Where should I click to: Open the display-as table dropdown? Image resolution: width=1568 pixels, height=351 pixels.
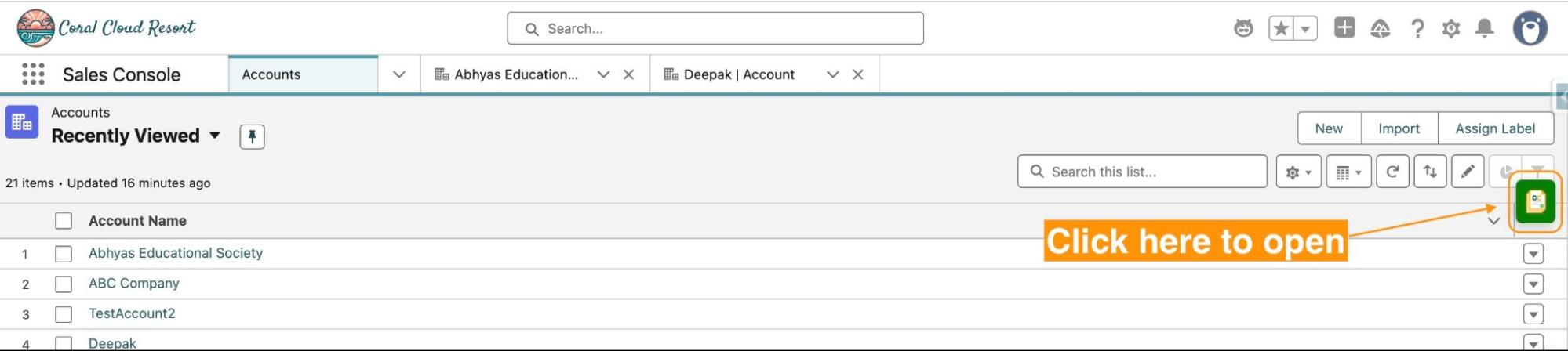point(1348,172)
